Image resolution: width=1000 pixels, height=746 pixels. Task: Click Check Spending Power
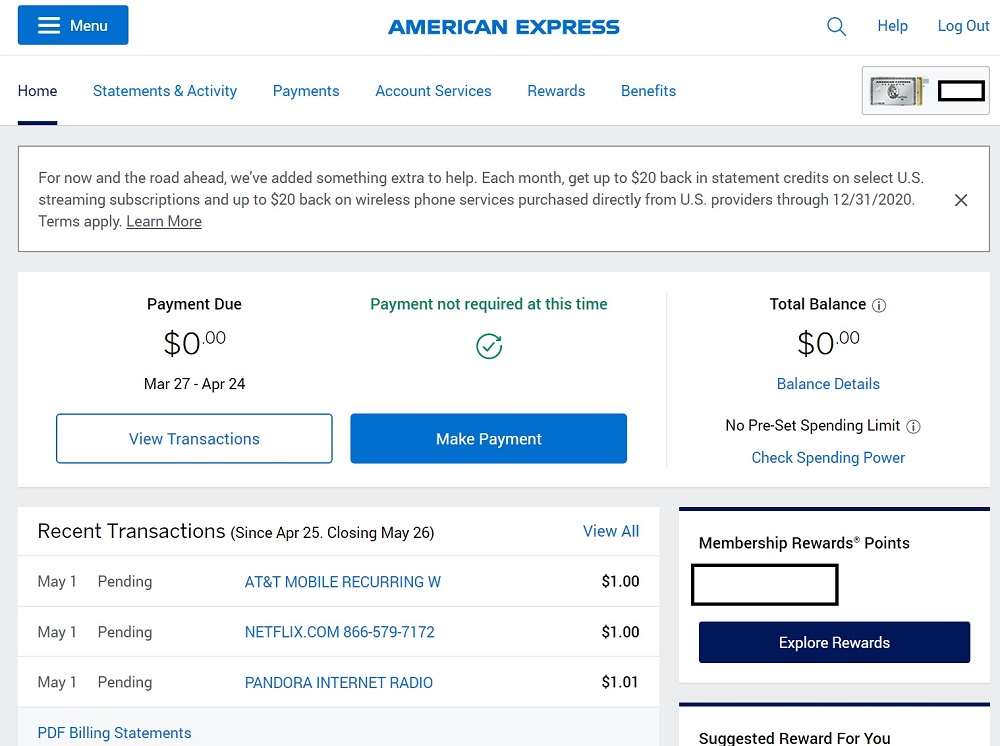pyautogui.click(x=828, y=457)
